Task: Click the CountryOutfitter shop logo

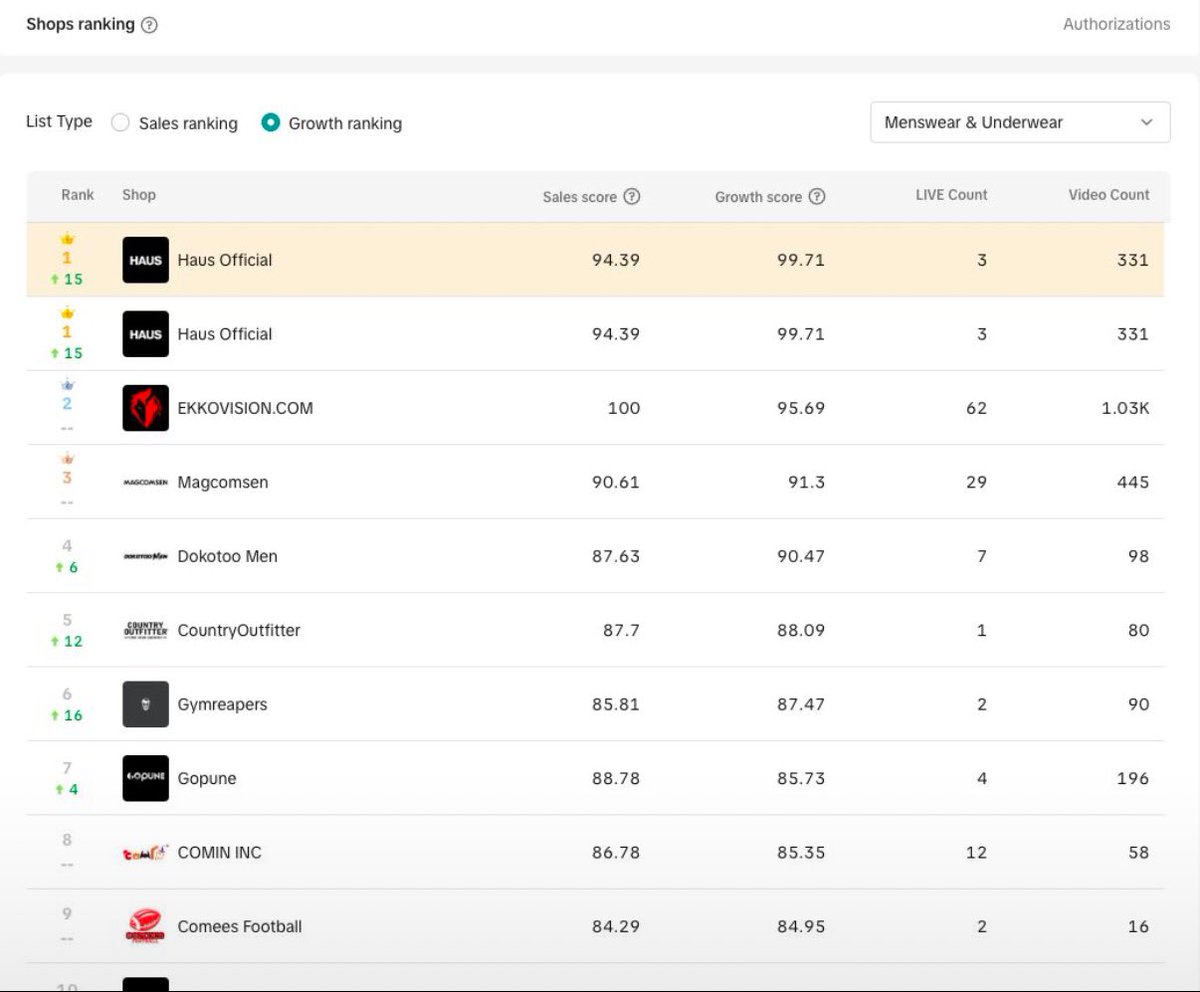Action: point(146,630)
